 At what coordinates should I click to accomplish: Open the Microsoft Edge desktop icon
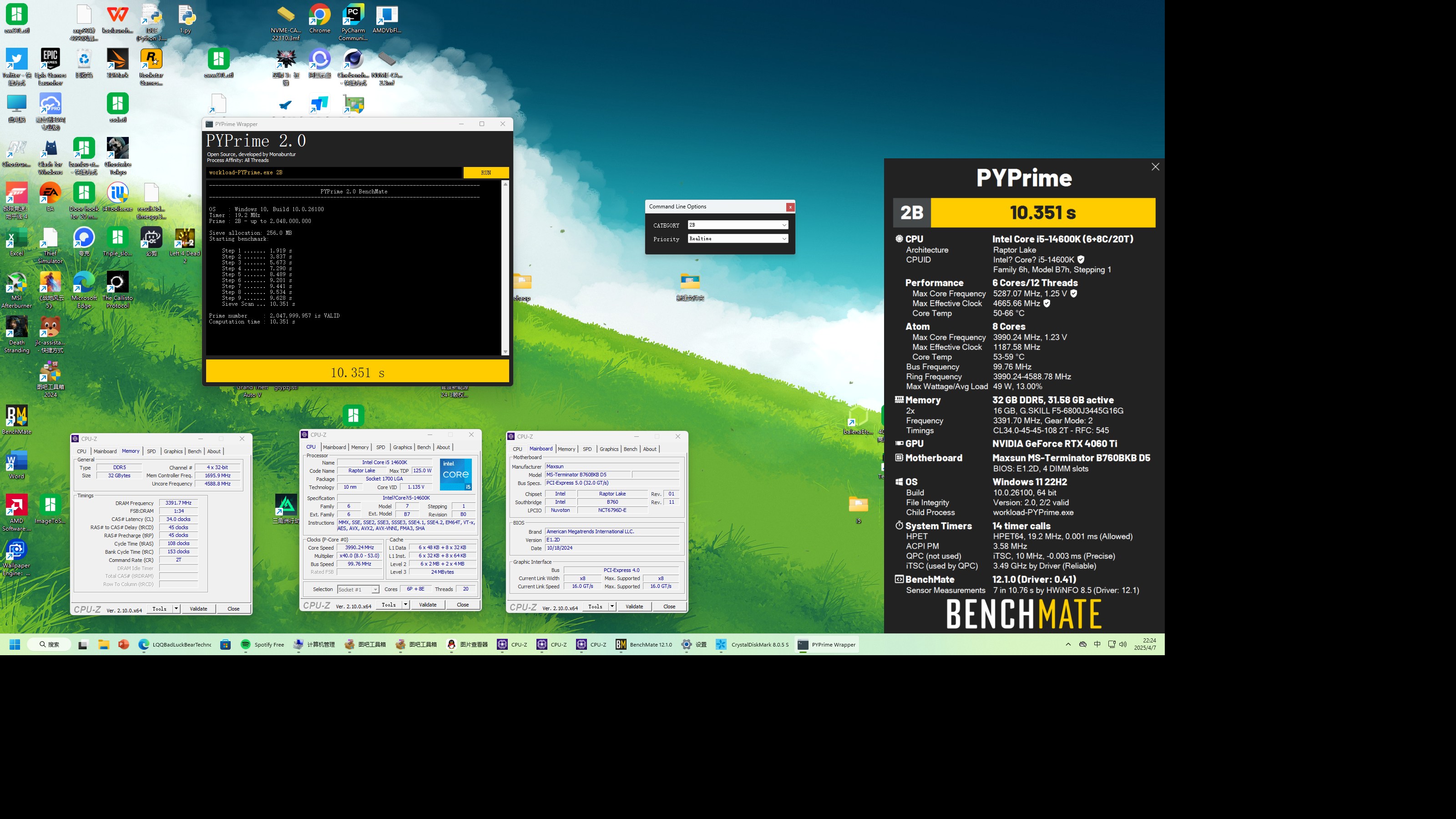[84, 291]
